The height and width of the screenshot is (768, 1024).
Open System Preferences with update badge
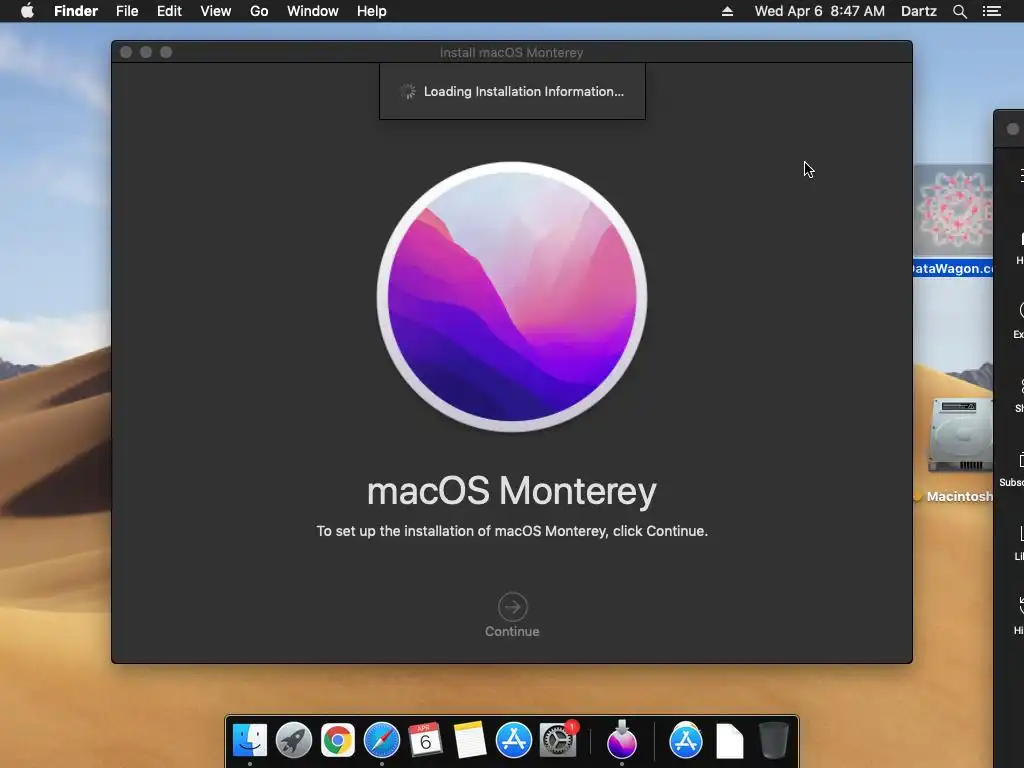pyautogui.click(x=558, y=740)
